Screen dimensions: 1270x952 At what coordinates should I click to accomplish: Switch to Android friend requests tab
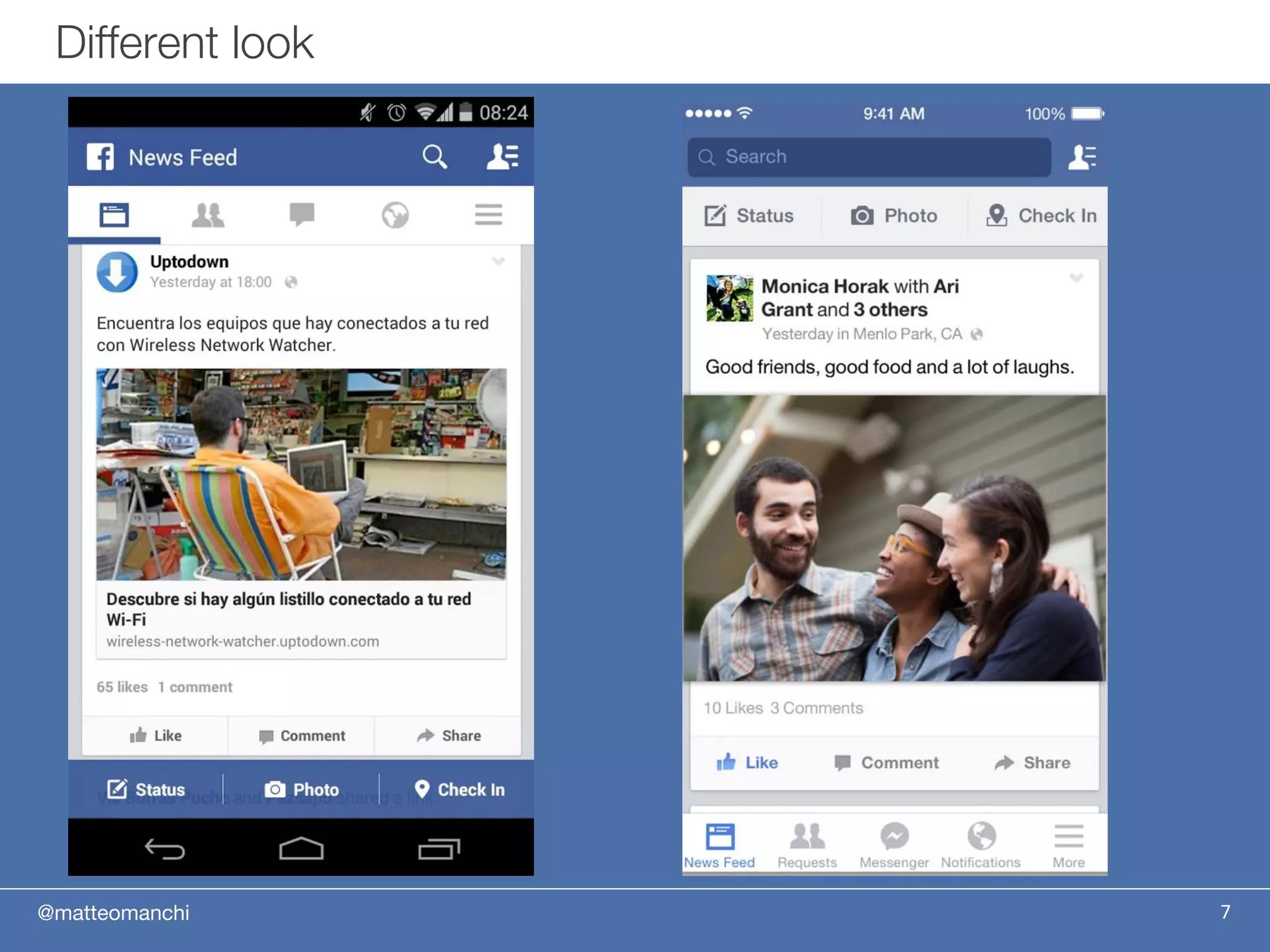[x=208, y=215]
